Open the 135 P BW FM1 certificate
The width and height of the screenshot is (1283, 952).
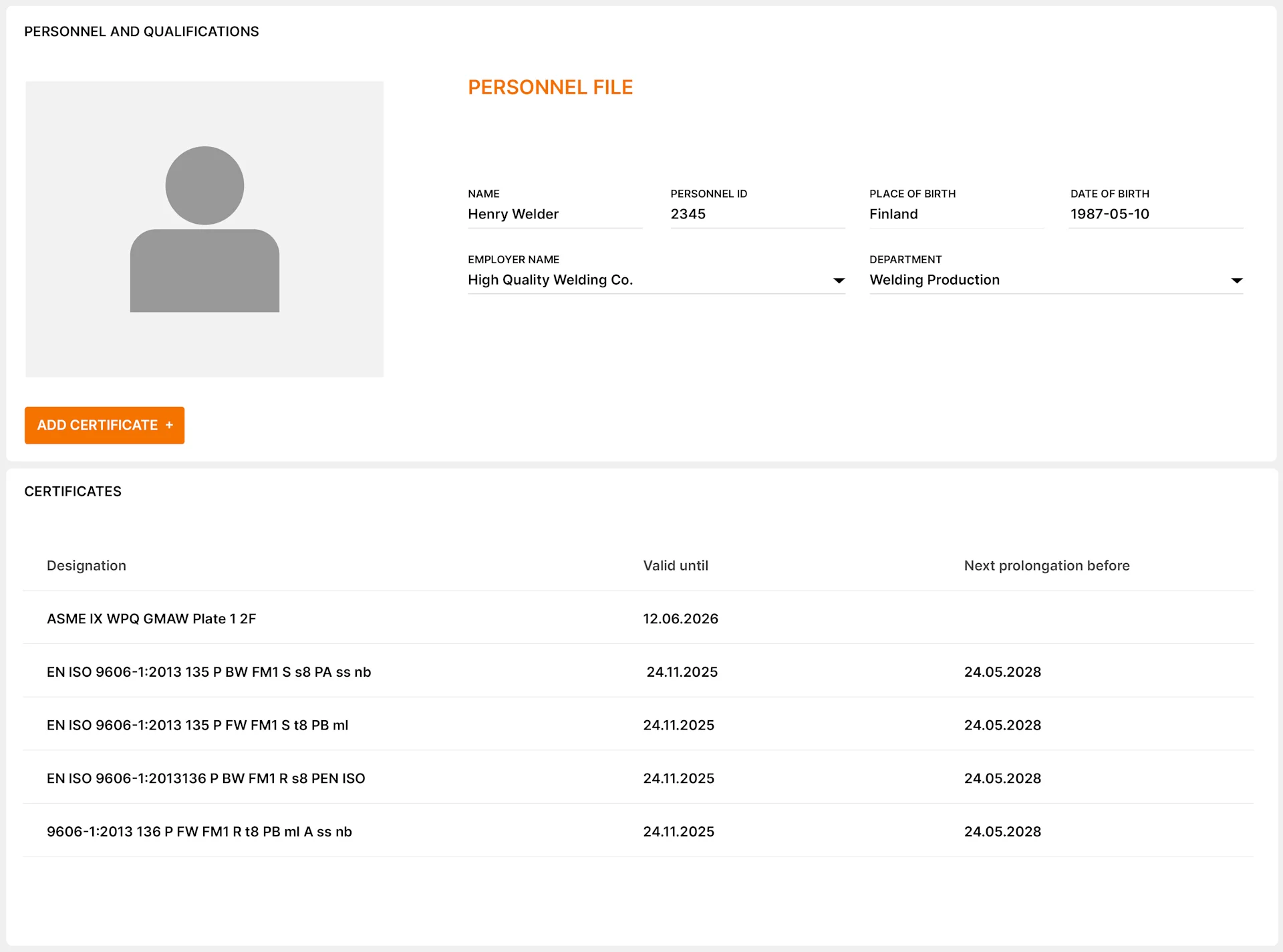[x=208, y=672]
